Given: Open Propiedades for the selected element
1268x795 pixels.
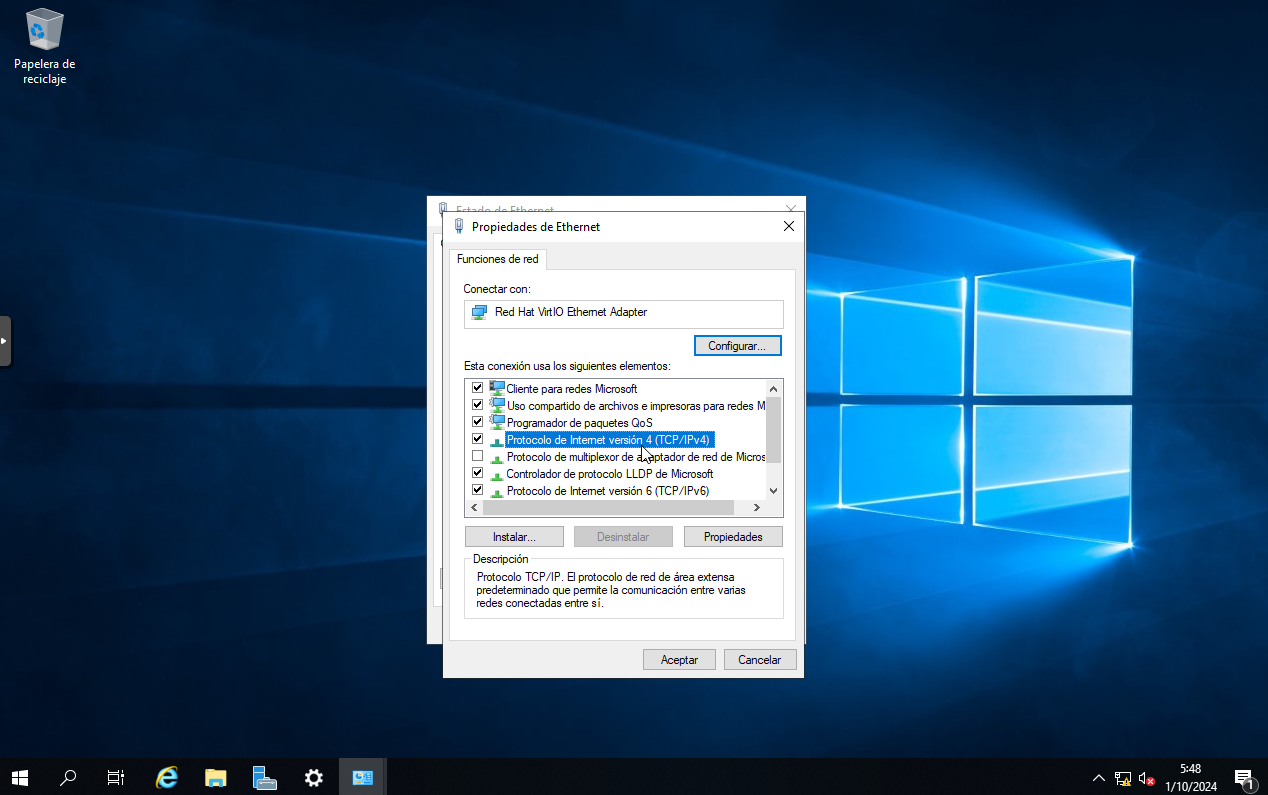Looking at the screenshot, I should pyautogui.click(x=733, y=537).
